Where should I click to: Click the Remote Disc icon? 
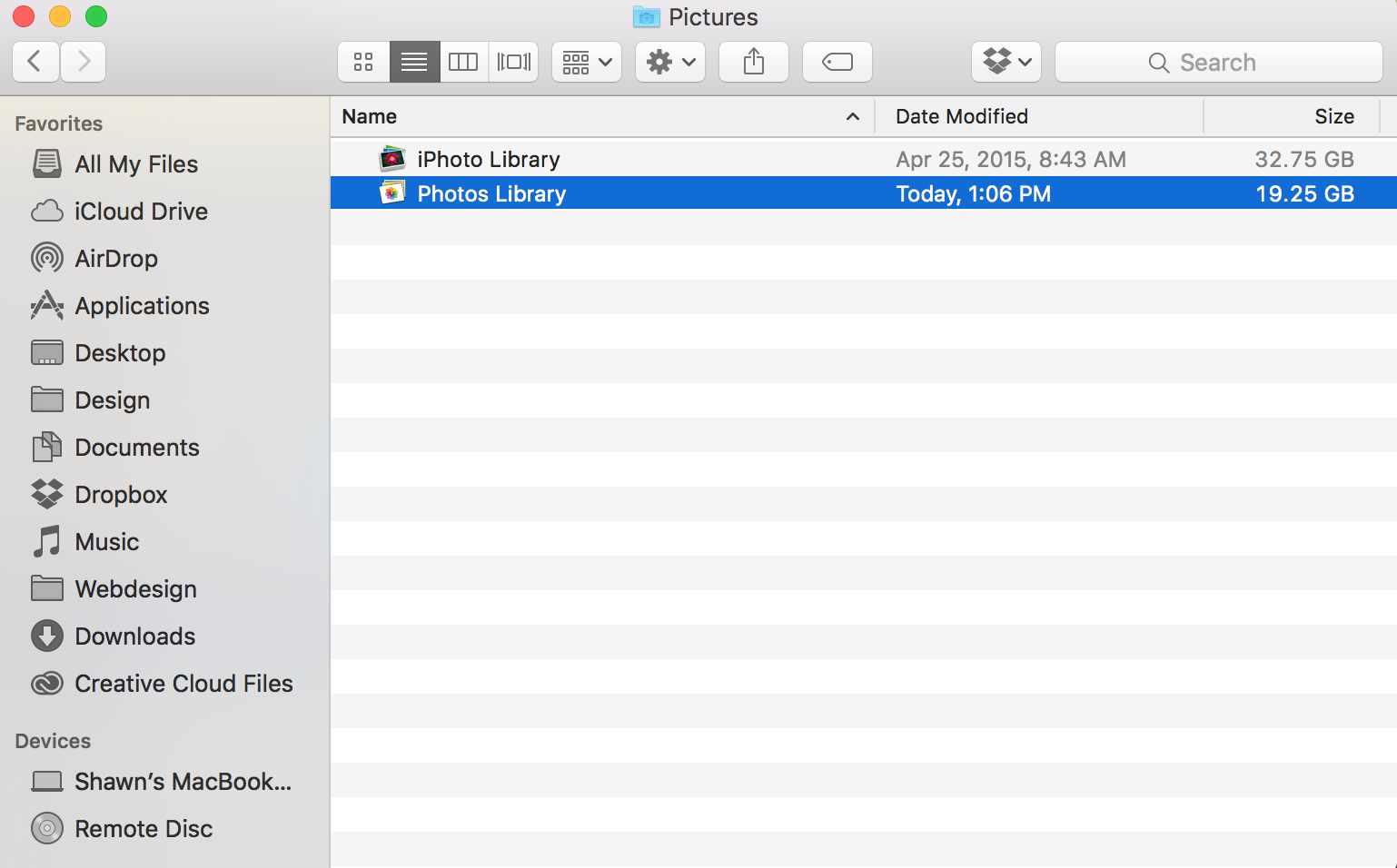pos(47,829)
